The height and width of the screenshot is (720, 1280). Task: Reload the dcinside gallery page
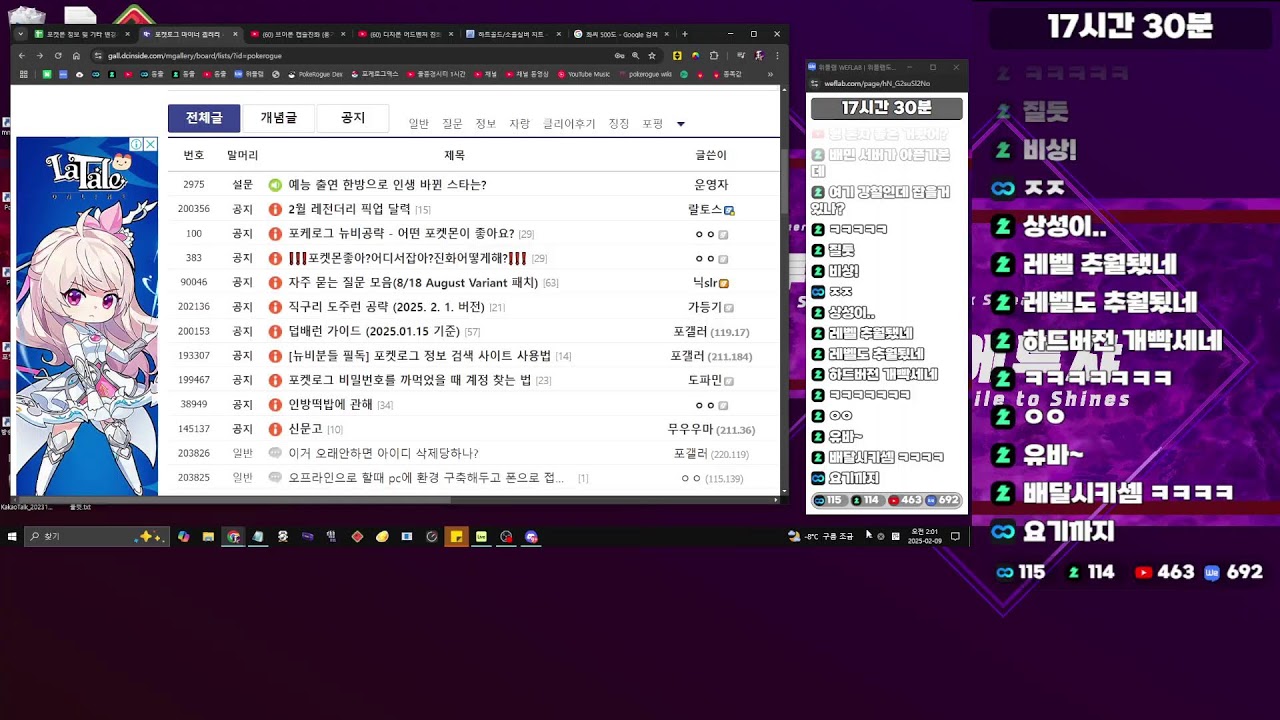click(x=58, y=56)
